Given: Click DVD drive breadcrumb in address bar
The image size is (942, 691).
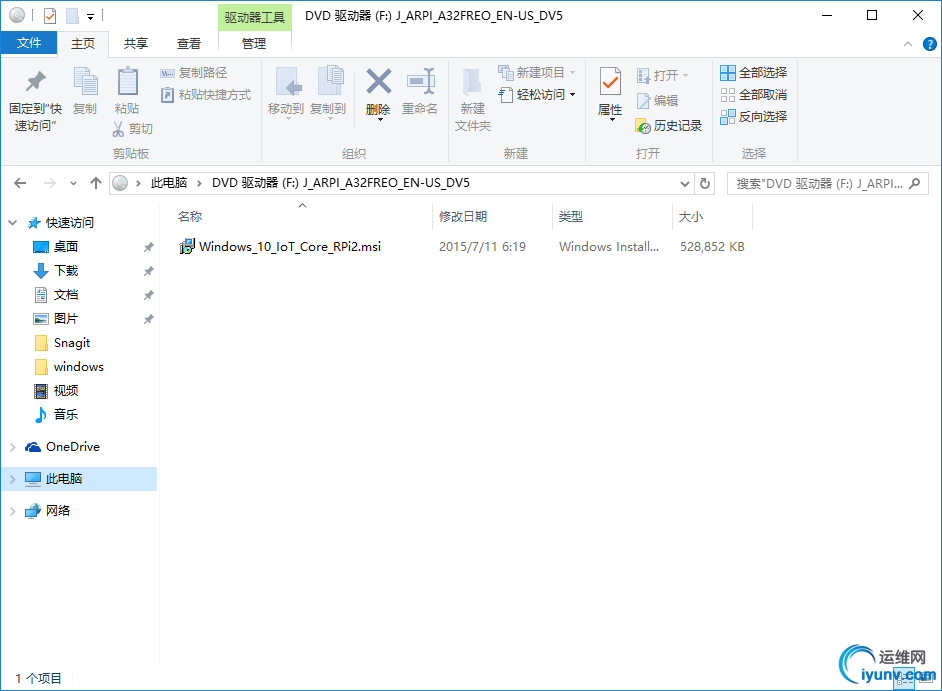Looking at the screenshot, I should click(341, 183).
